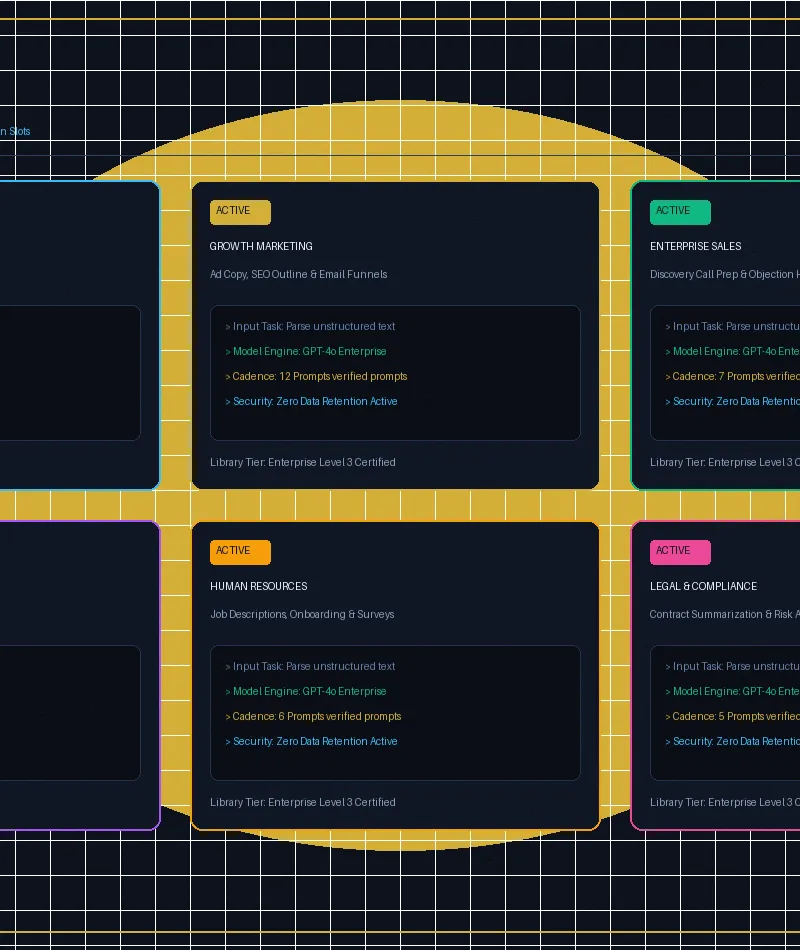Click "Ad Copy, SEO Outline & Email Funnels" subtitle
This screenshot has height=950, width=800.
[299, 274]
